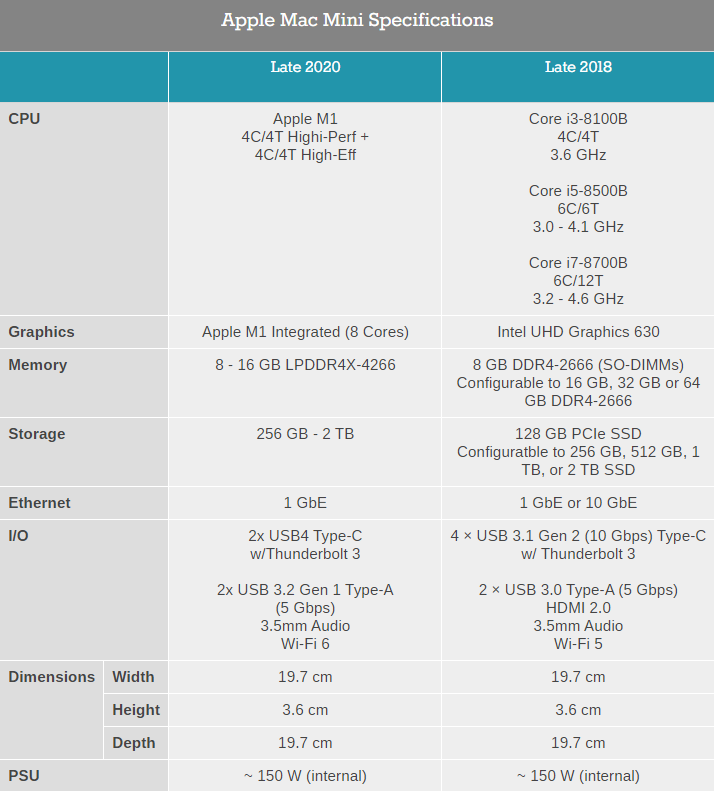Click 'Core i5-8500B' text
Image resolution: width=714 pixels, height=791 pixels.
tap(578, 191)
